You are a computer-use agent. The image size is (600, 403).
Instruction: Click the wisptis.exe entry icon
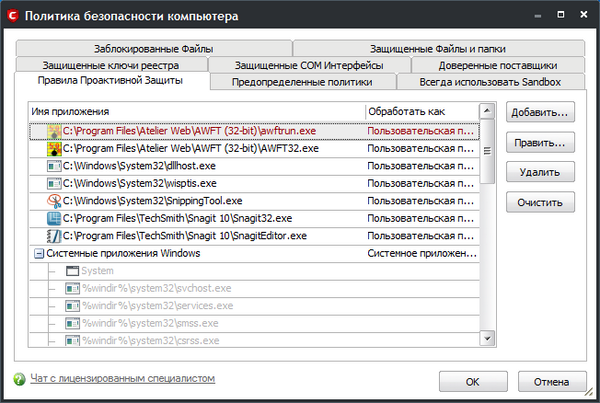[53, 183]
